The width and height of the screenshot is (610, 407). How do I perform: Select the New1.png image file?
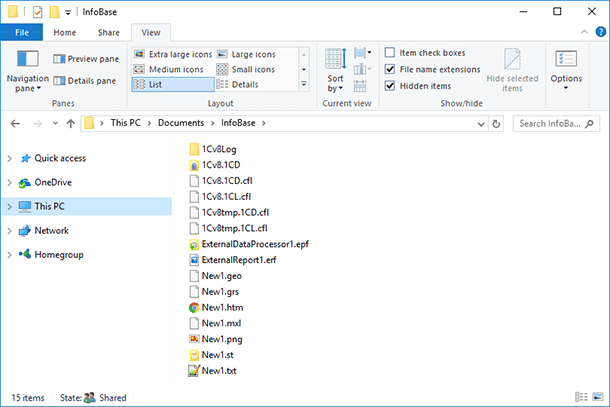[216, 339]
